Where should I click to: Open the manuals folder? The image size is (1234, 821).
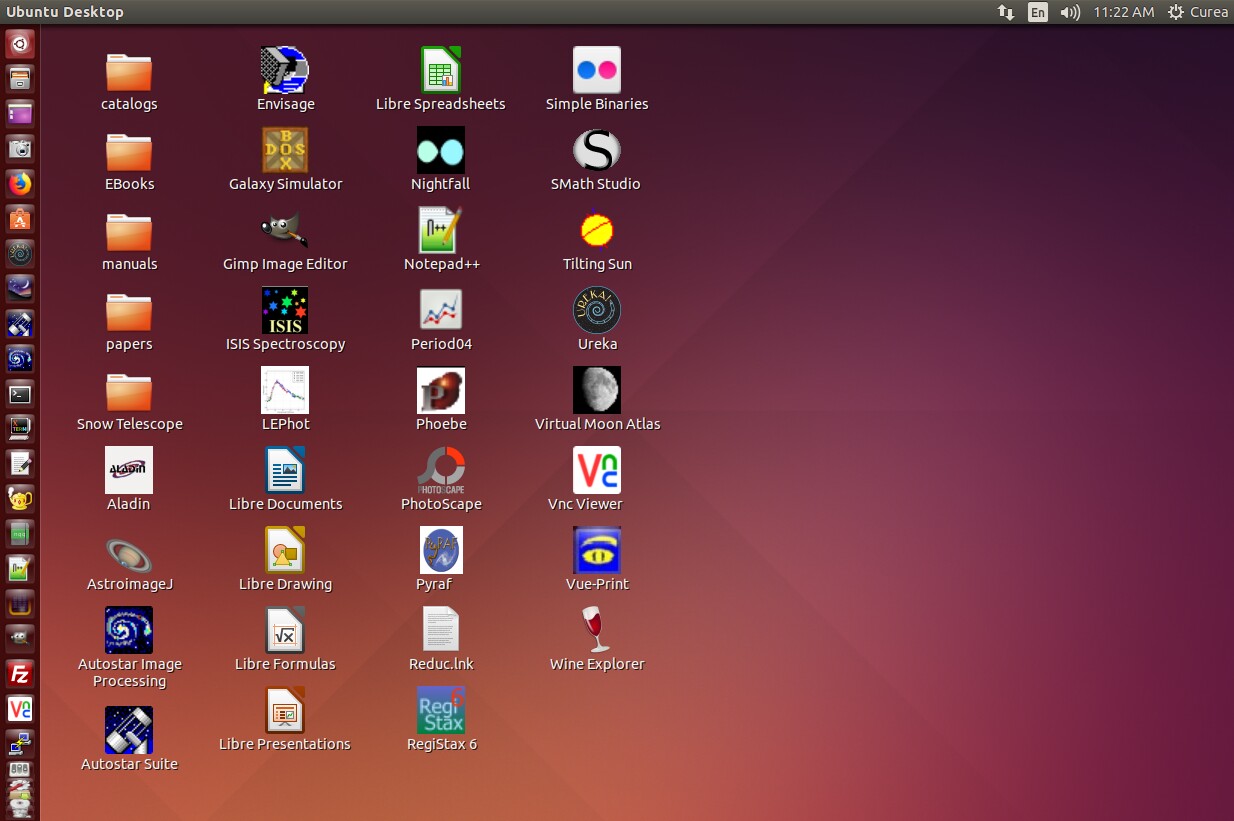pyautogui.click(x=129, y=232)
